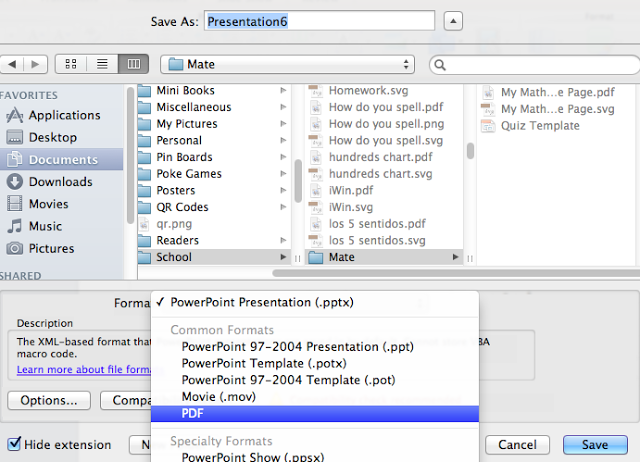Screen dimensions: 640x462
Task: Select column view mode
Action: (133, 64)
